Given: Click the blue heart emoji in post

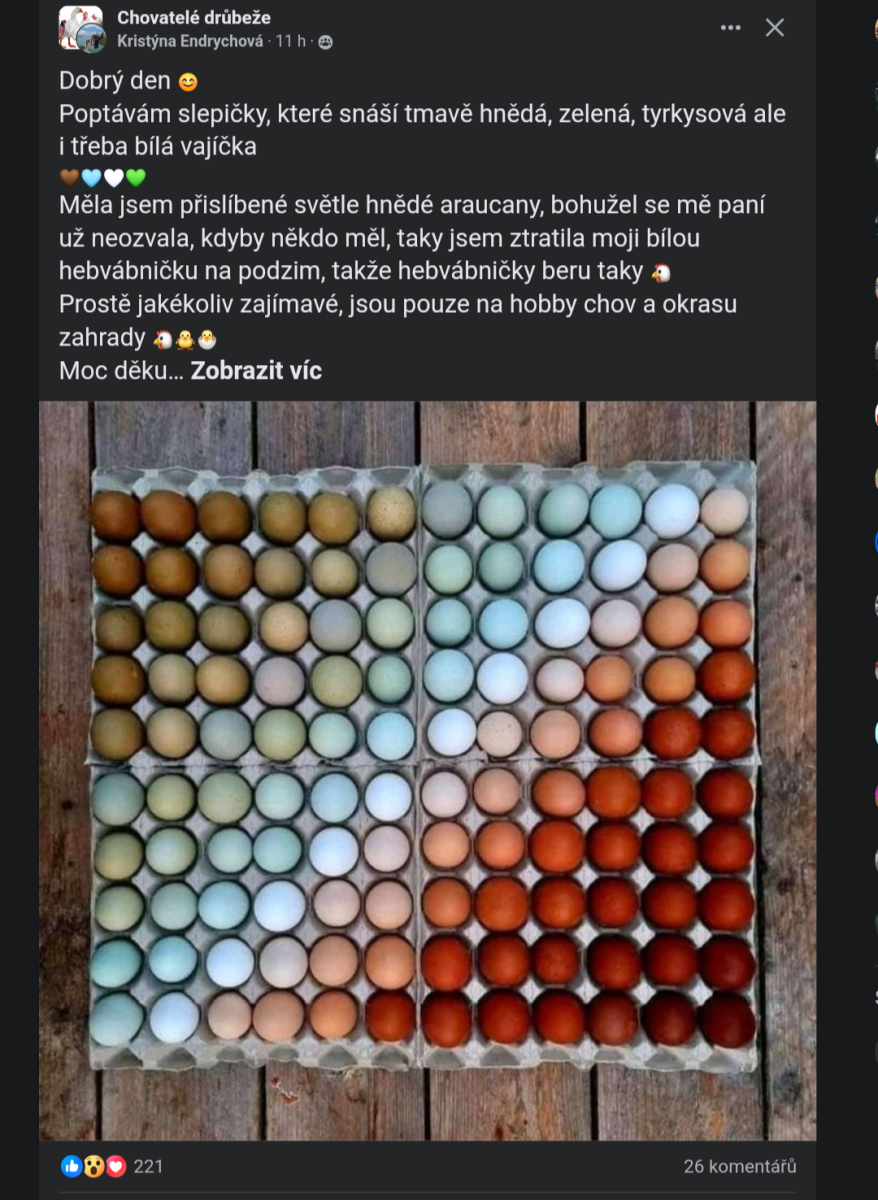Looking at the screenshot, I should 91,178.
